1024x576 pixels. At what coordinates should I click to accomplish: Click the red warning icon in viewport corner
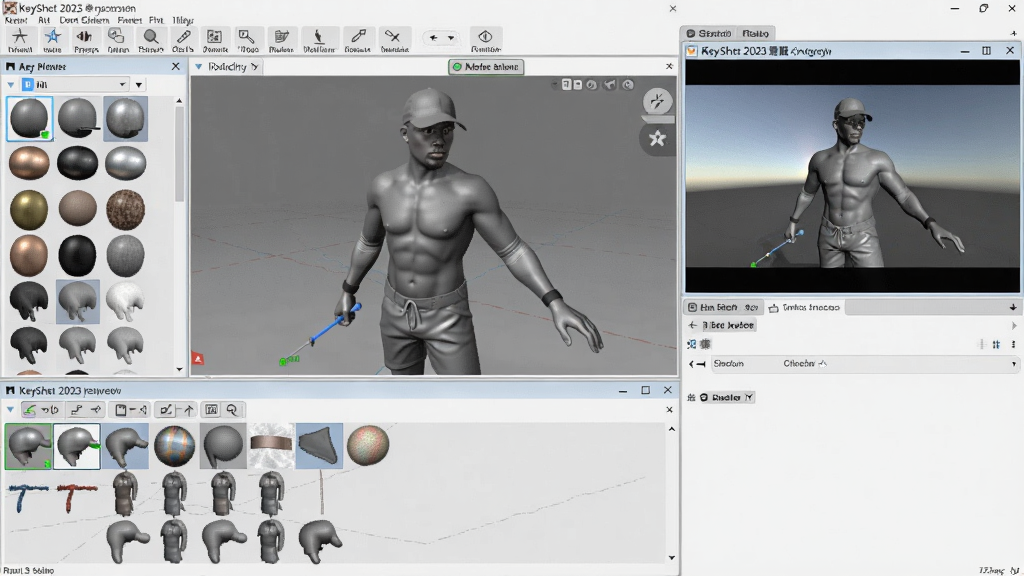coord(198,358)
